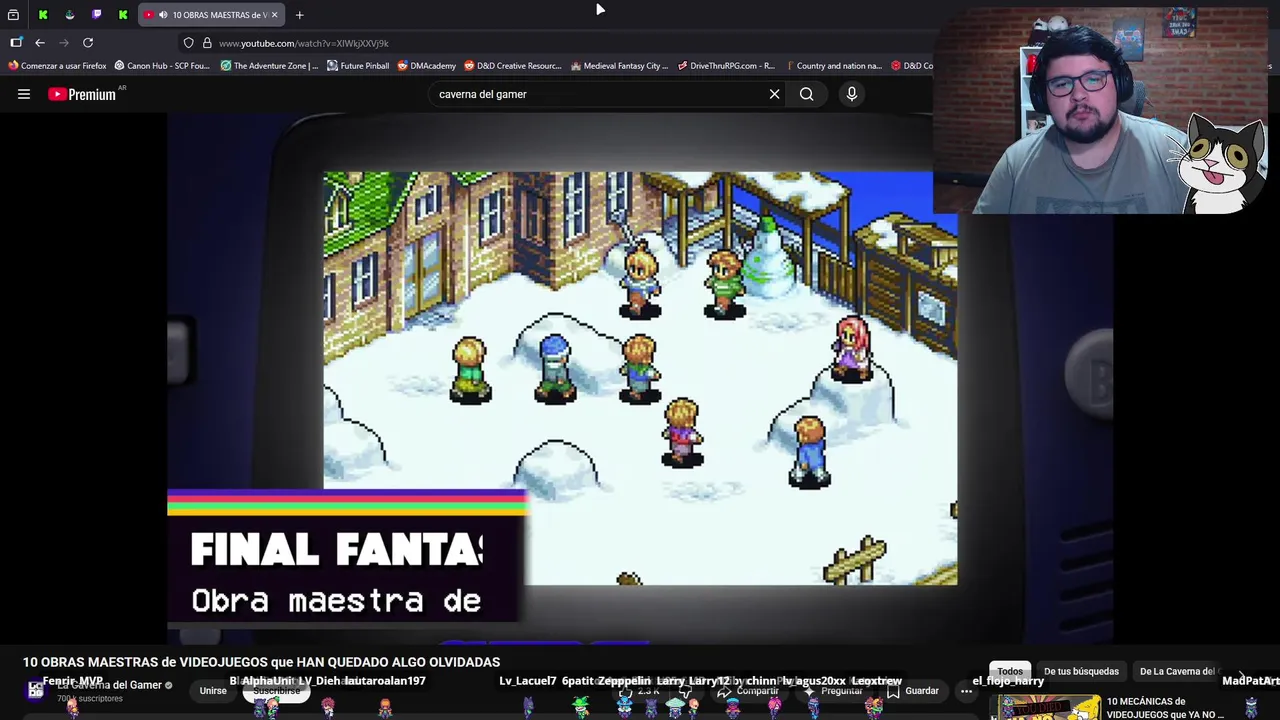Open 'Country and nation na...' bookmark
The width and height of the screenshot is (1280, 720).
point(833,66)
